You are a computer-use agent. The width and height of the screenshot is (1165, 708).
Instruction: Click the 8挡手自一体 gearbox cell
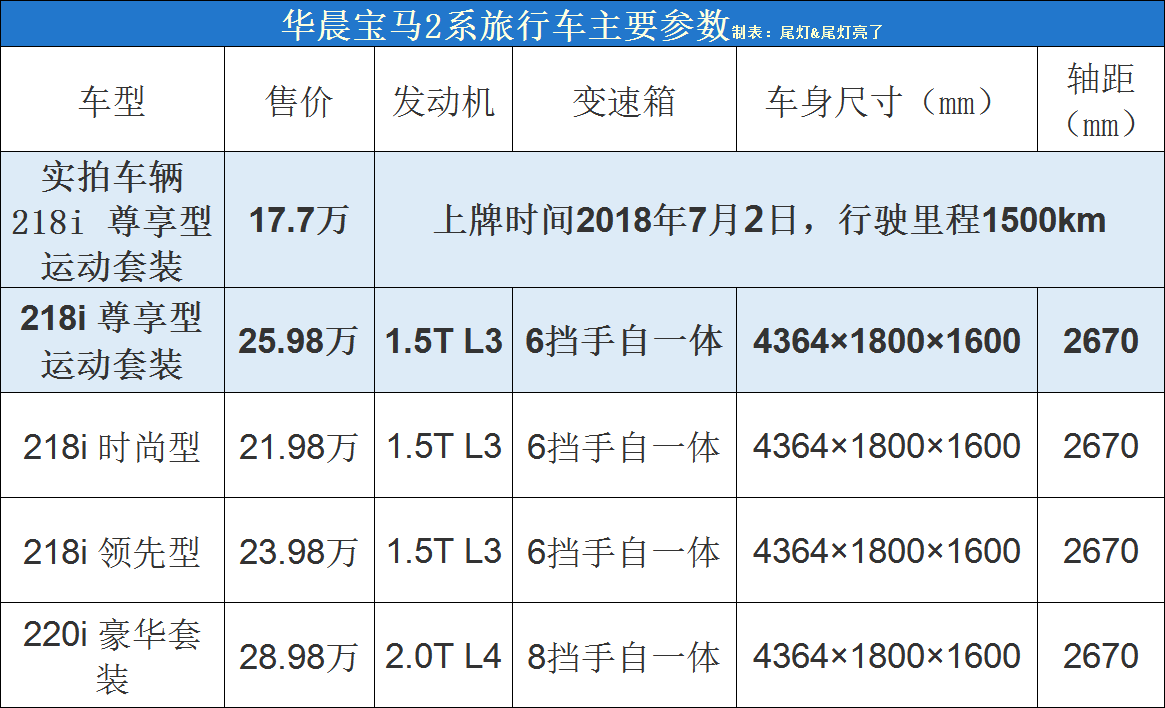624,657
